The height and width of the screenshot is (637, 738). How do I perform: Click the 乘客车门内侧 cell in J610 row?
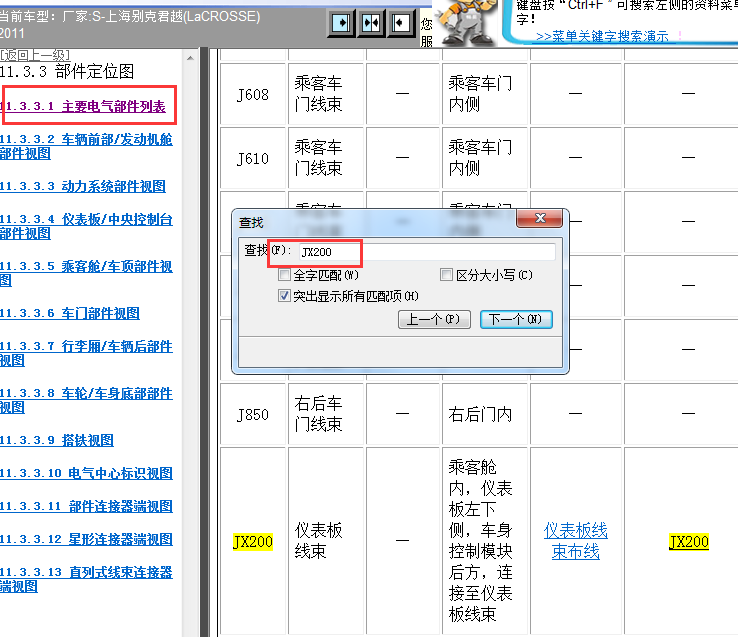click(485, 158)
